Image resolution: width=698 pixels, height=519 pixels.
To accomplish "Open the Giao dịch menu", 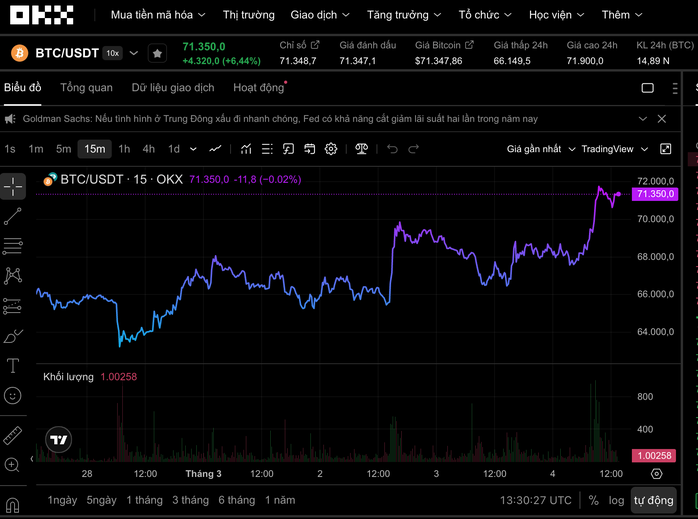I will click(x=318, y=15).
